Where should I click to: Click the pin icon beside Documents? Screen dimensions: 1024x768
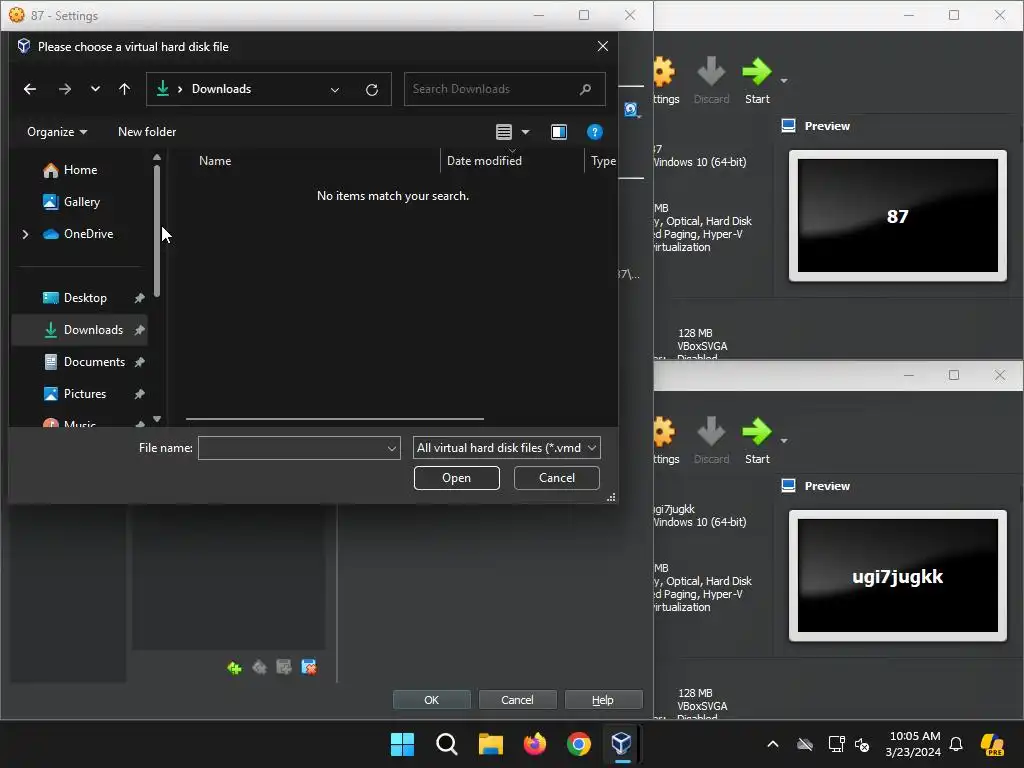click(139, 362)
